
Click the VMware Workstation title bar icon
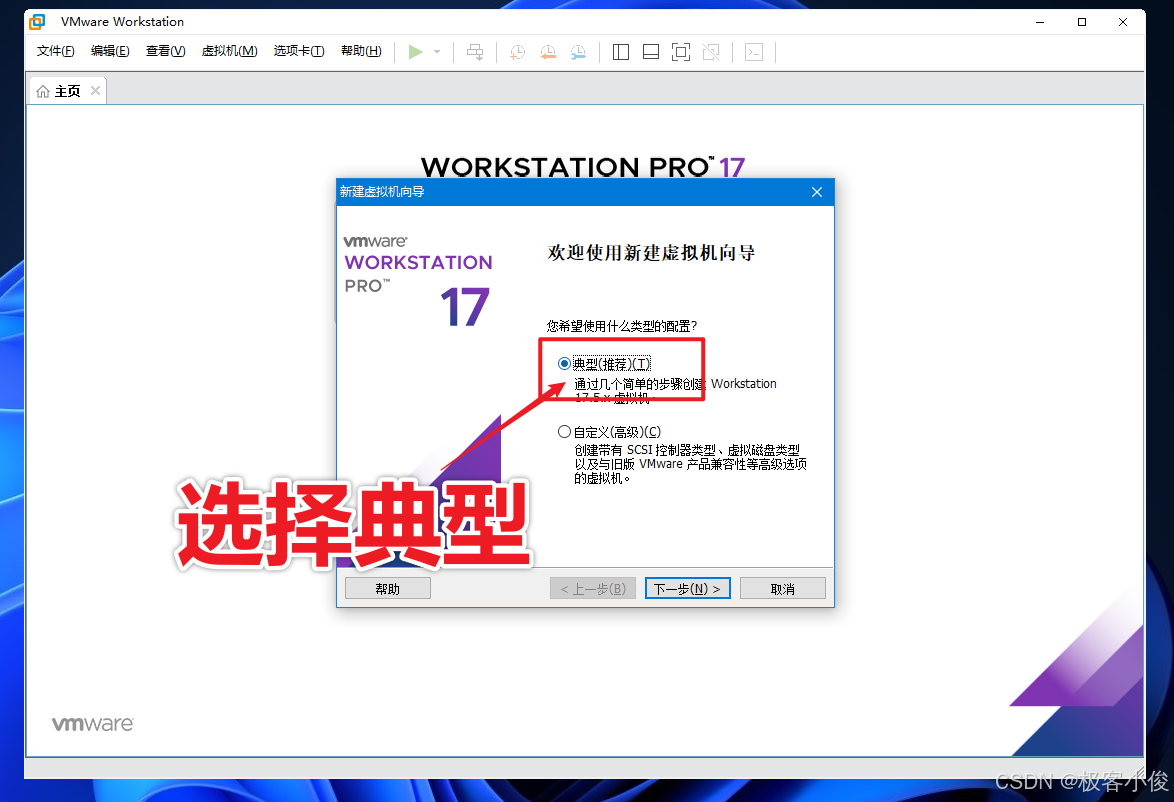click(x=37, y=22)
